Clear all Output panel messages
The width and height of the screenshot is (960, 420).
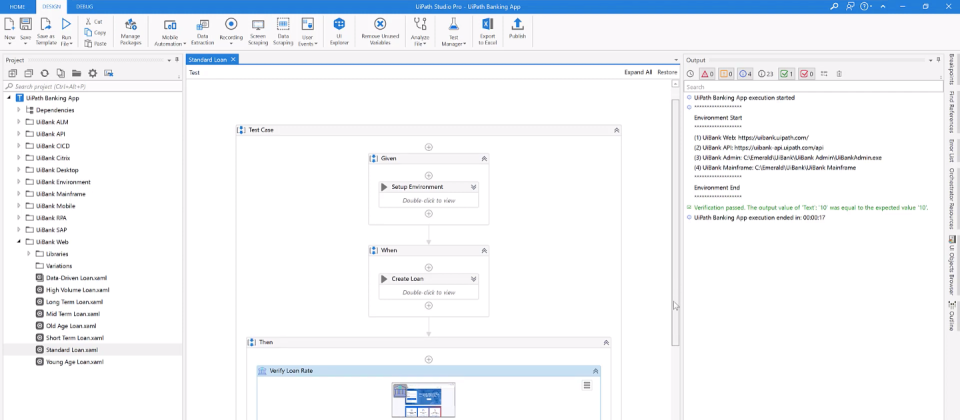(x=839, y=74)
